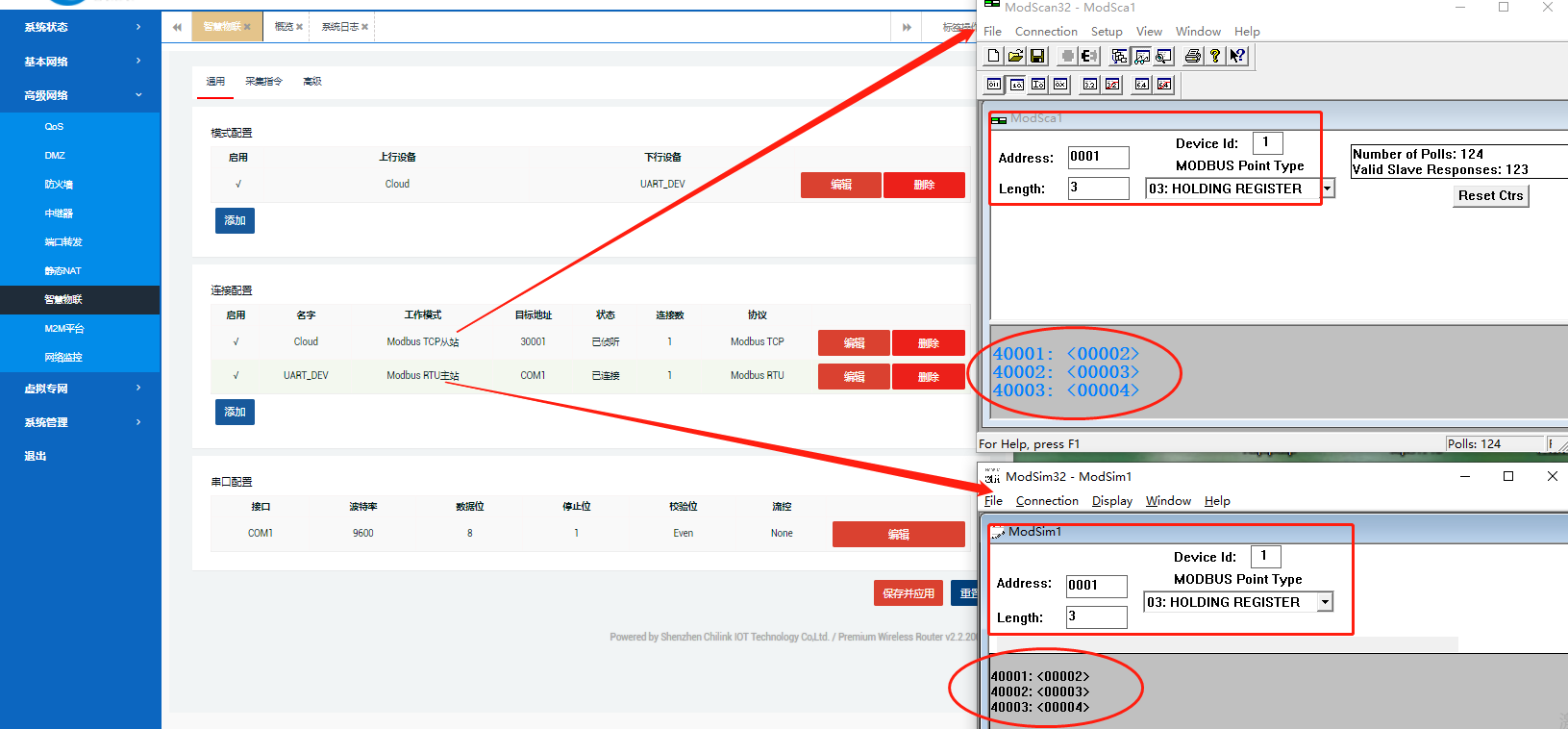
Task: Select 端口转发 in the sidebar
Action: tap(63, 242)
